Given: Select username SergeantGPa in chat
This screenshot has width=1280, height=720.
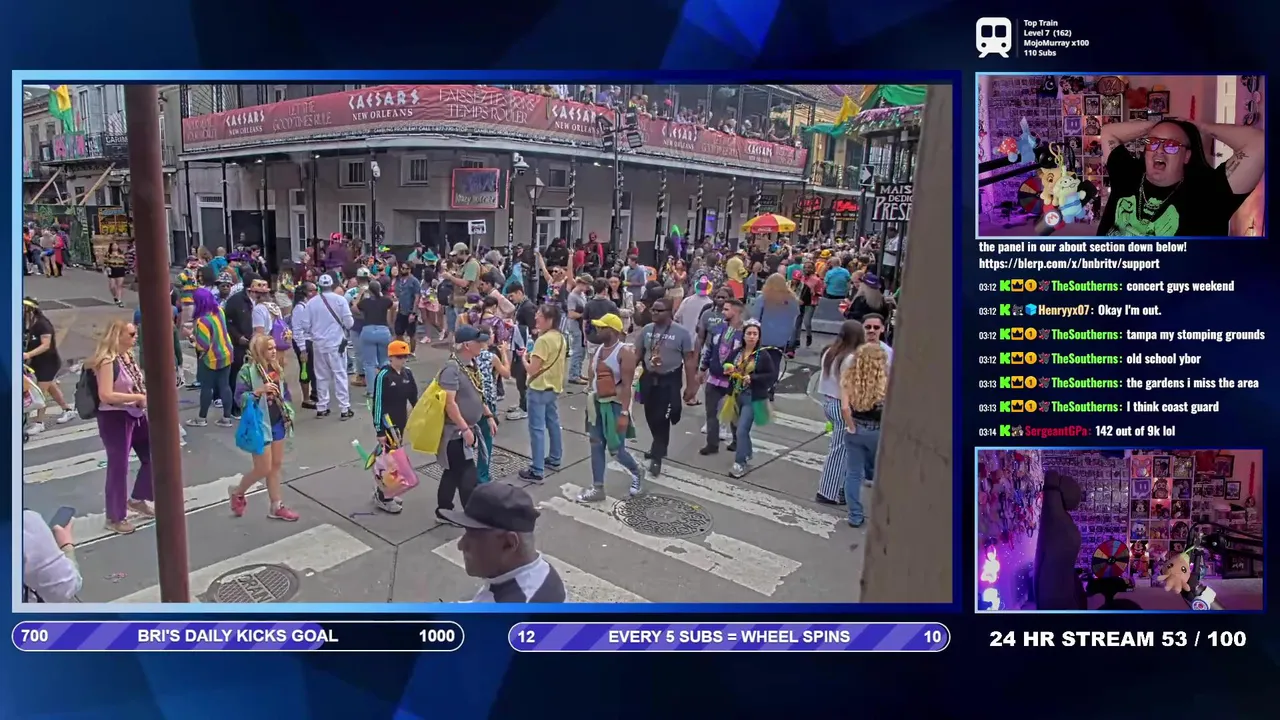Looking at the screenshot, I should pyautogui.click(x=1058, y=431).
